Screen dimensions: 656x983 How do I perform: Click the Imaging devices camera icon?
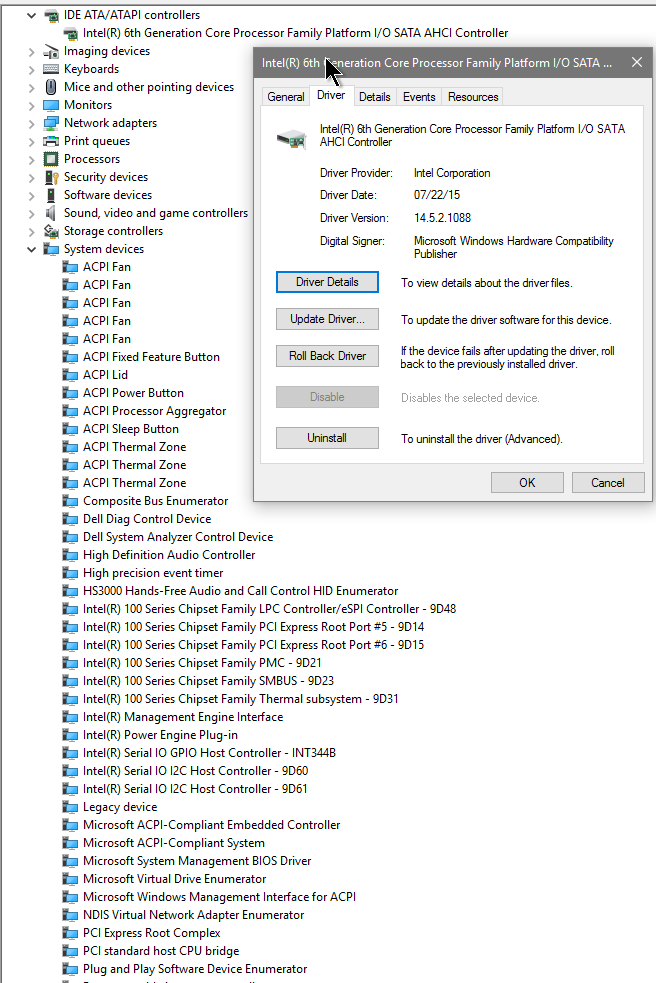[51, 51]
